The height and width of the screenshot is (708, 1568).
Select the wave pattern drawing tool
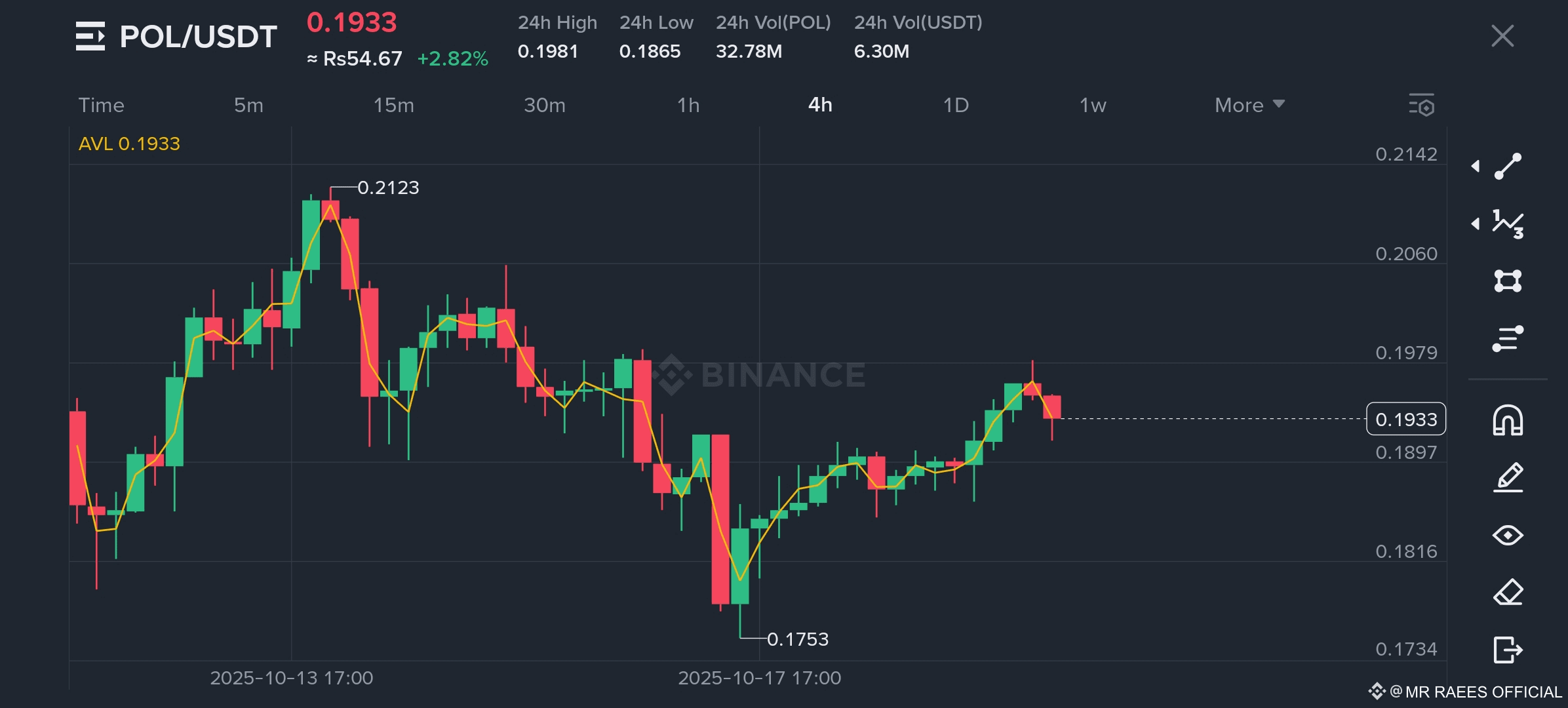point(1508,224)
